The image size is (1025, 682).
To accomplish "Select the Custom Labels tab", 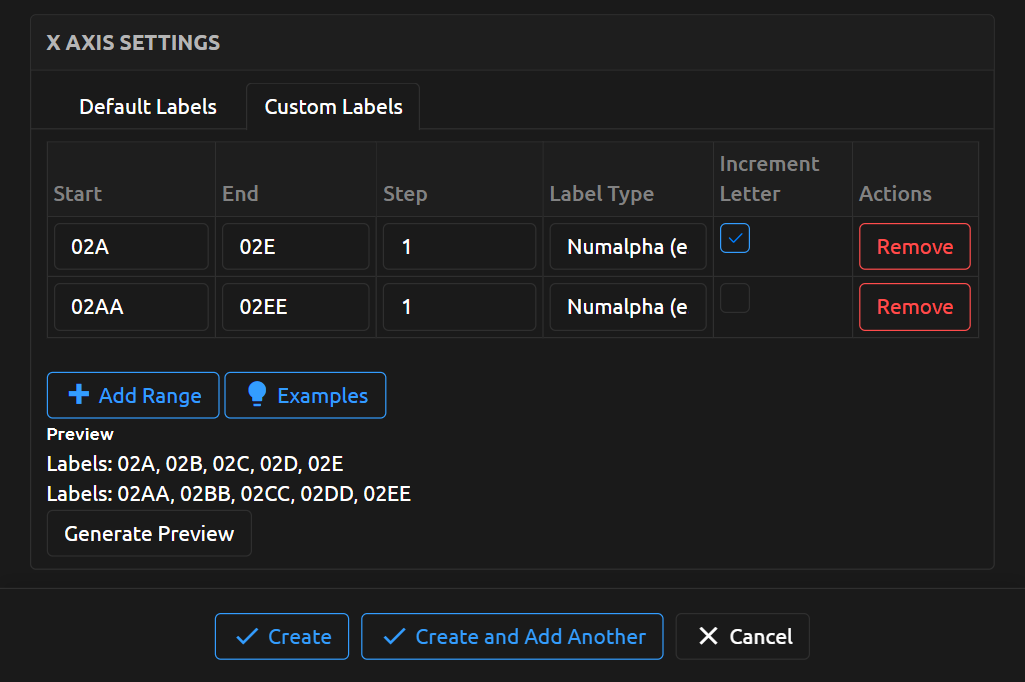I will pyautogui.click(x=333, y=106).
